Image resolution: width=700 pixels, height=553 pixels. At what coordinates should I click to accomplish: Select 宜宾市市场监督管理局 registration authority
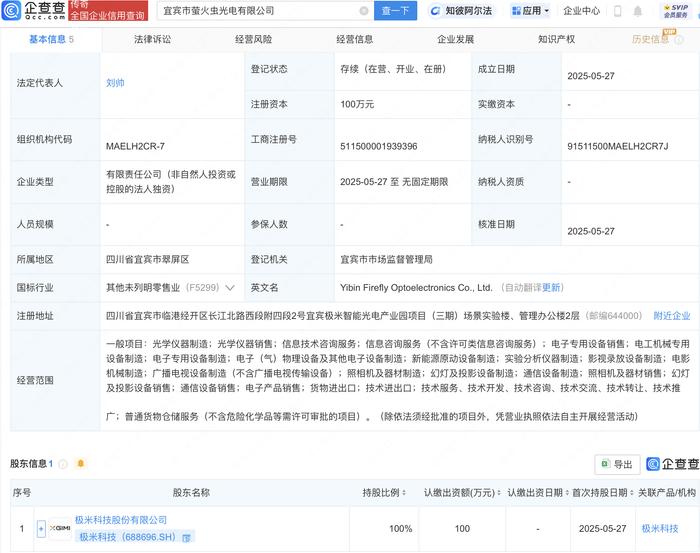pos(386,259)
